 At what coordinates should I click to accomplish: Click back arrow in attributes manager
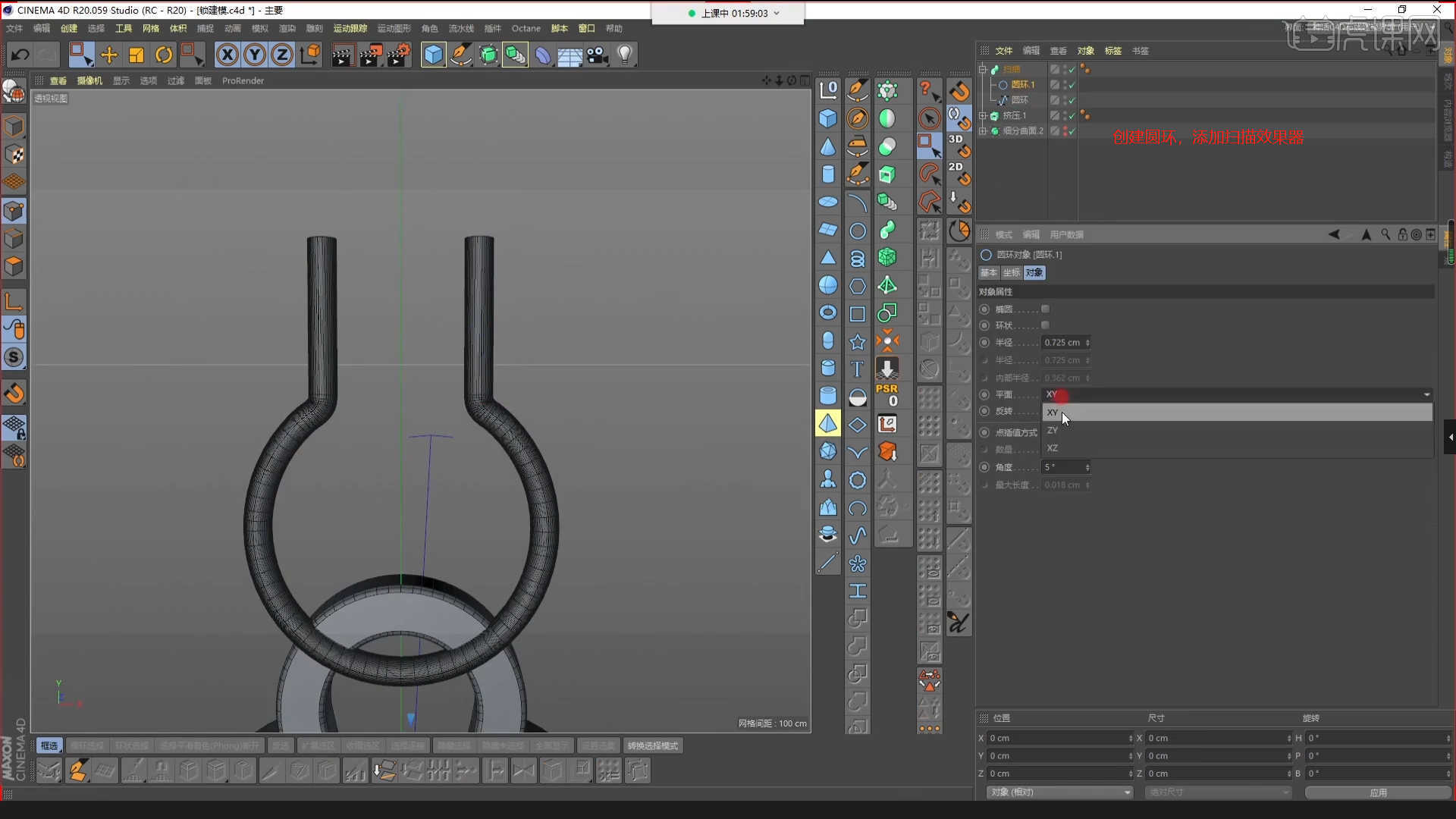coord(1334,234)
